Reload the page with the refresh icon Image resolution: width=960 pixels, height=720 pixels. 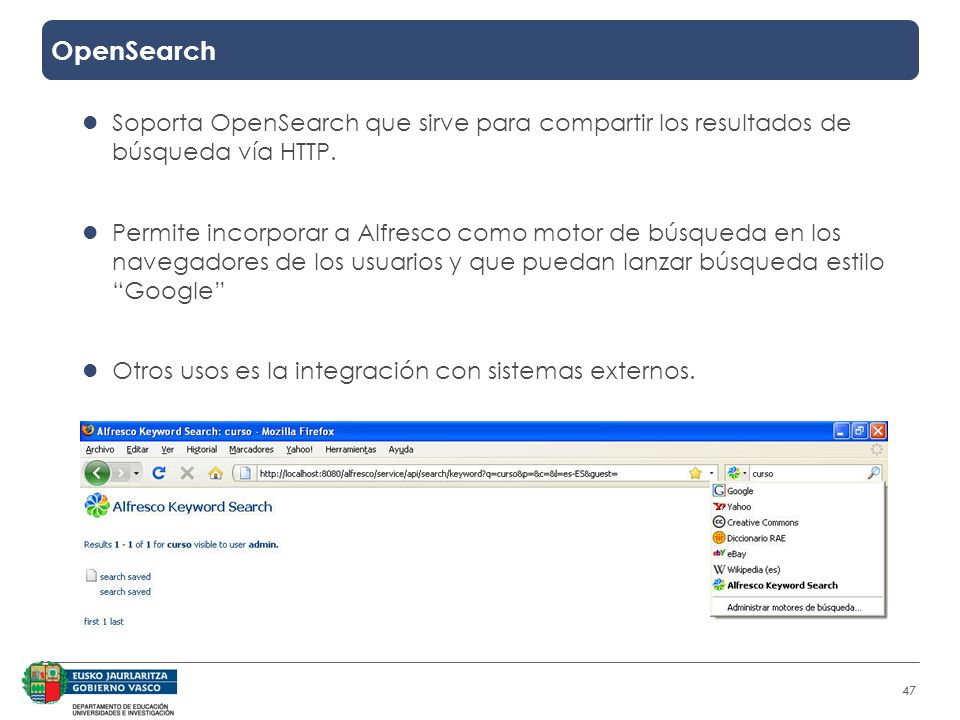pos(159,473)
